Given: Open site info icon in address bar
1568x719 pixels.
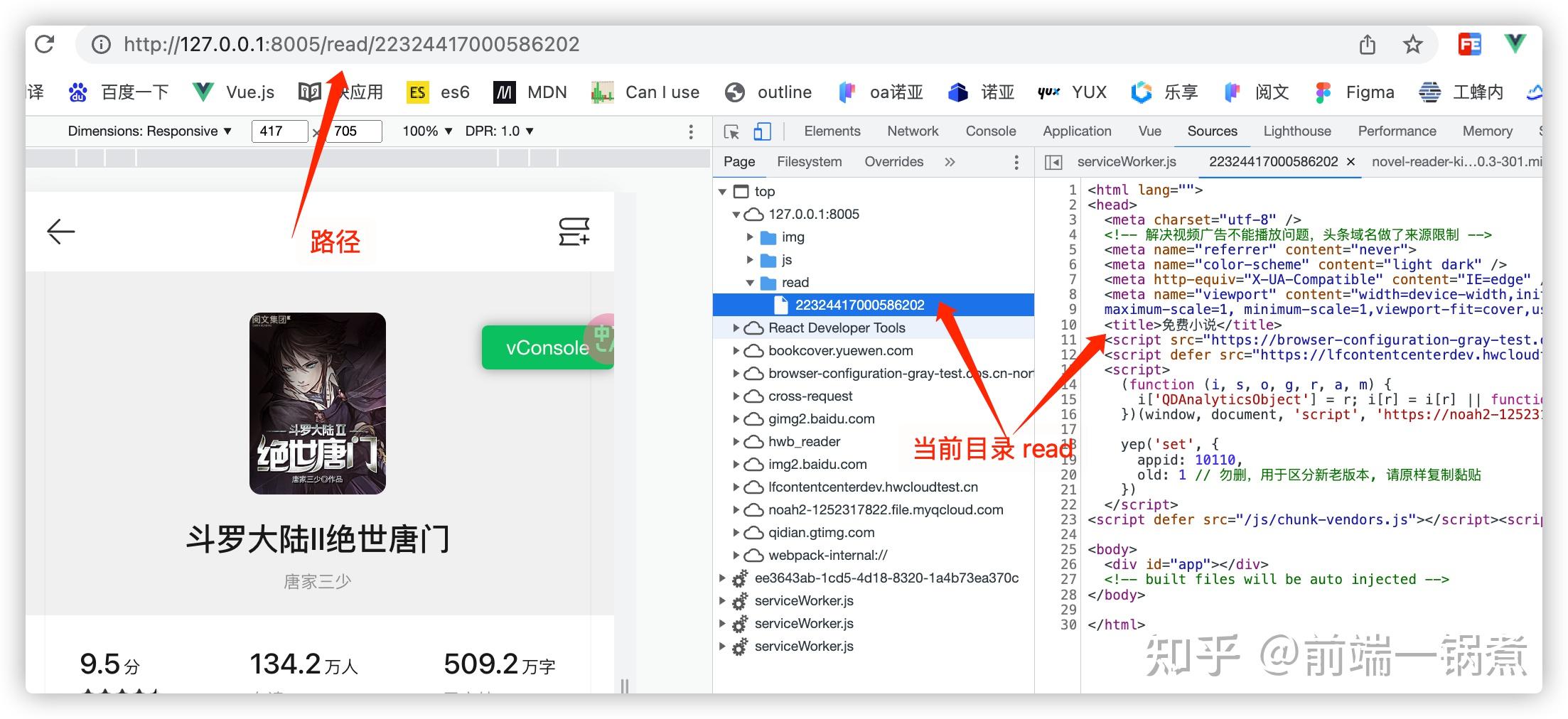Looking at the screenshot, I should tap(102, 45).
